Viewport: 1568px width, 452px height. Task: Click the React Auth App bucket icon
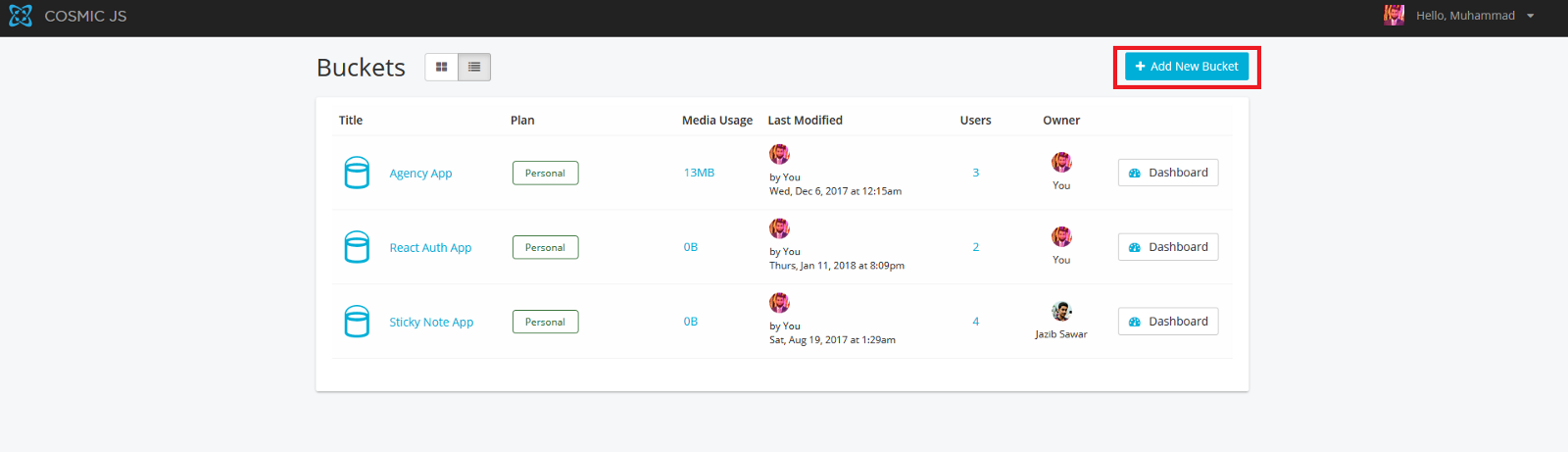coord(357,247)
